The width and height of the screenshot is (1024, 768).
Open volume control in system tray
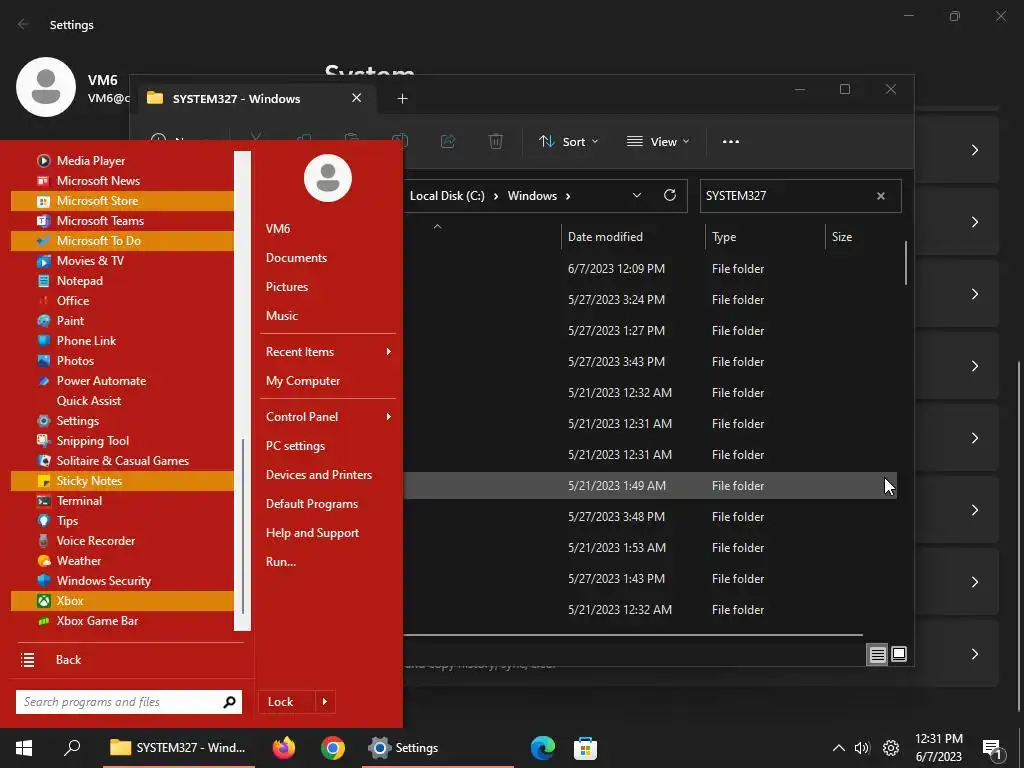click(862, 748)
